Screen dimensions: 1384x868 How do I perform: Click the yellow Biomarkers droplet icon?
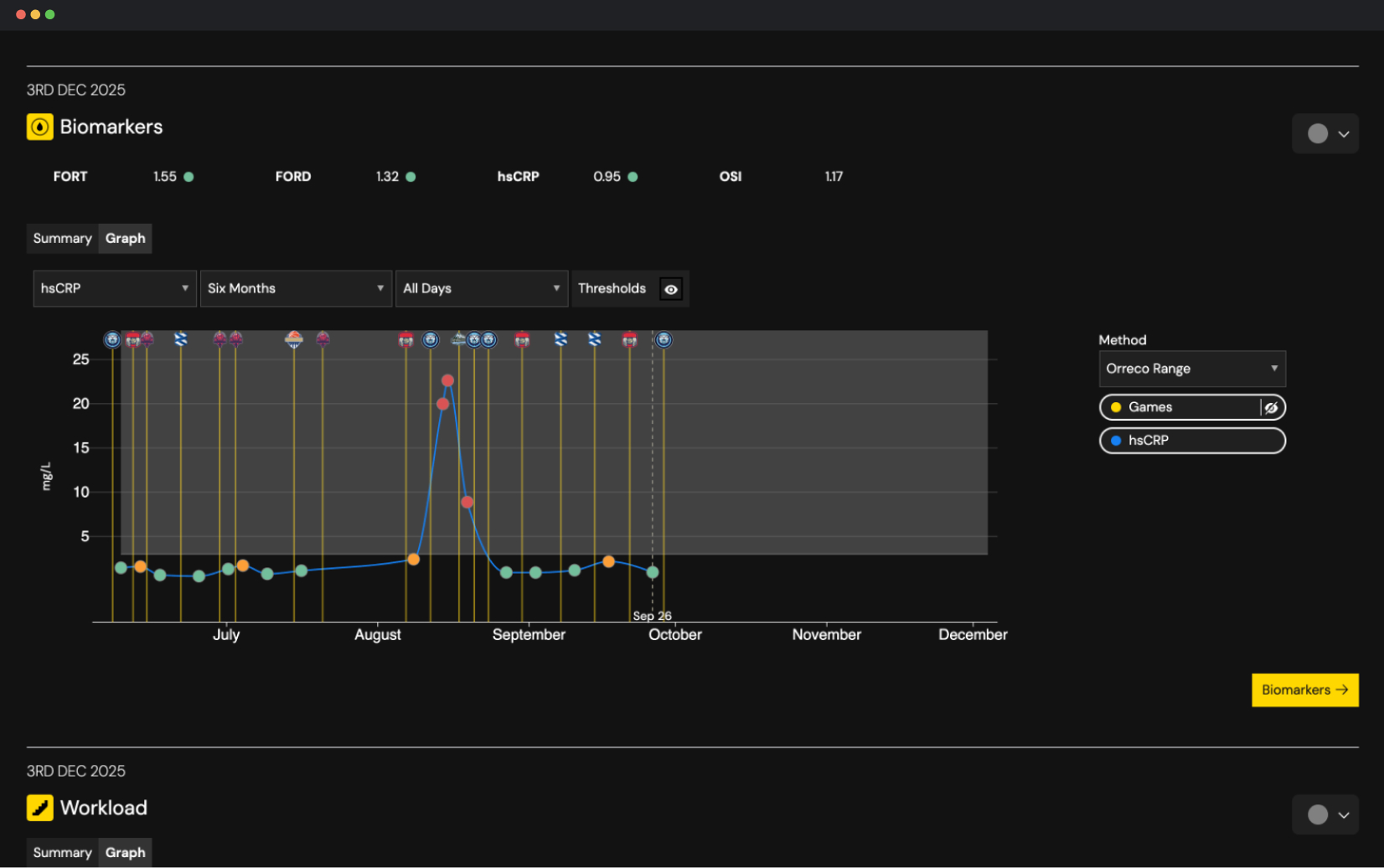click(39, 127)
